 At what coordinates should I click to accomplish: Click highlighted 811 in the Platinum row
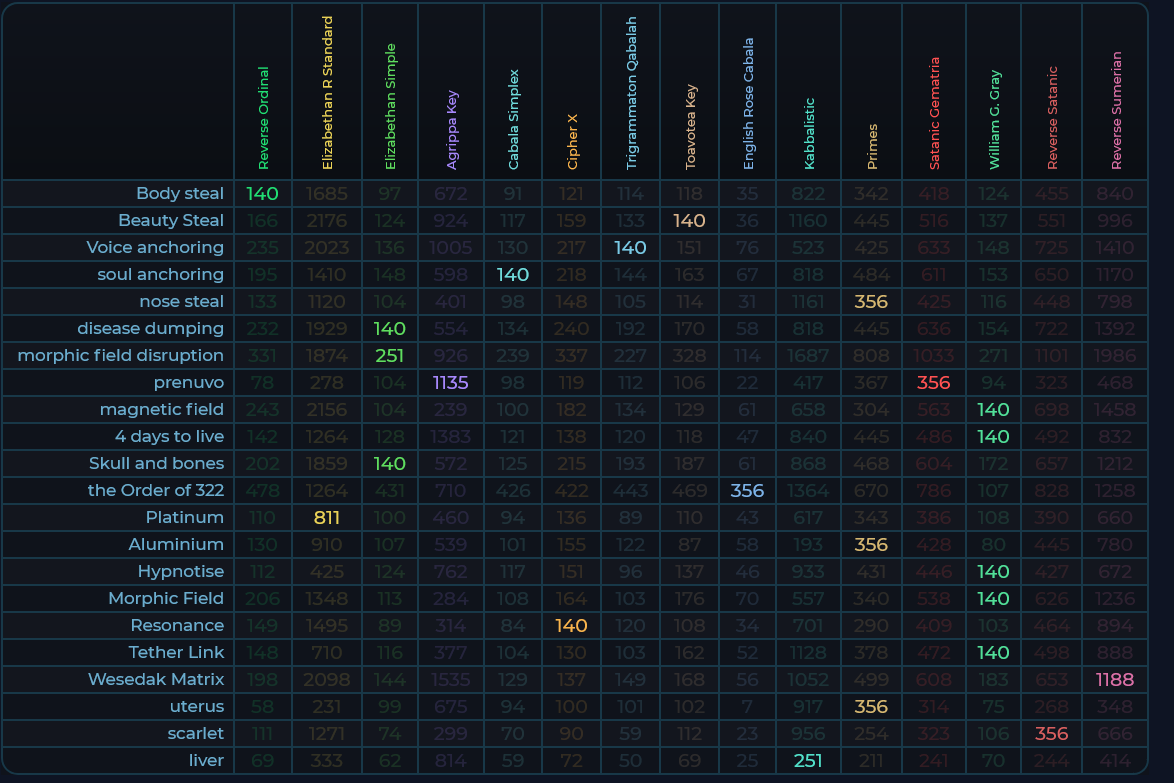(x=327, y=518)
